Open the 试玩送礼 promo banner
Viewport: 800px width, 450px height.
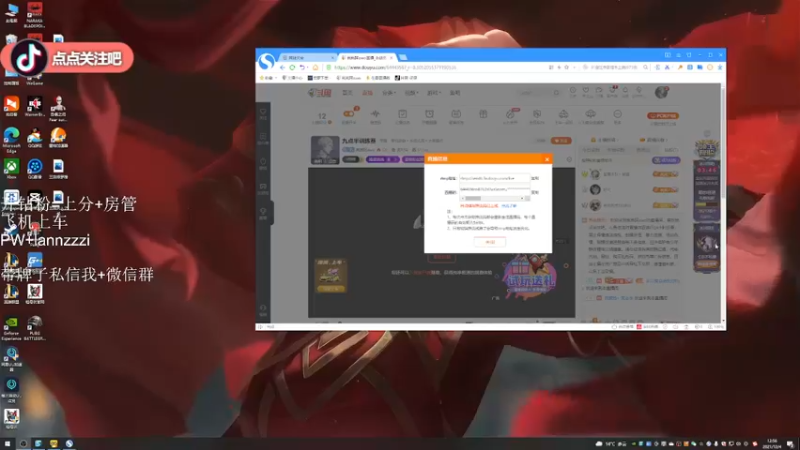click(x=530, y=276)
